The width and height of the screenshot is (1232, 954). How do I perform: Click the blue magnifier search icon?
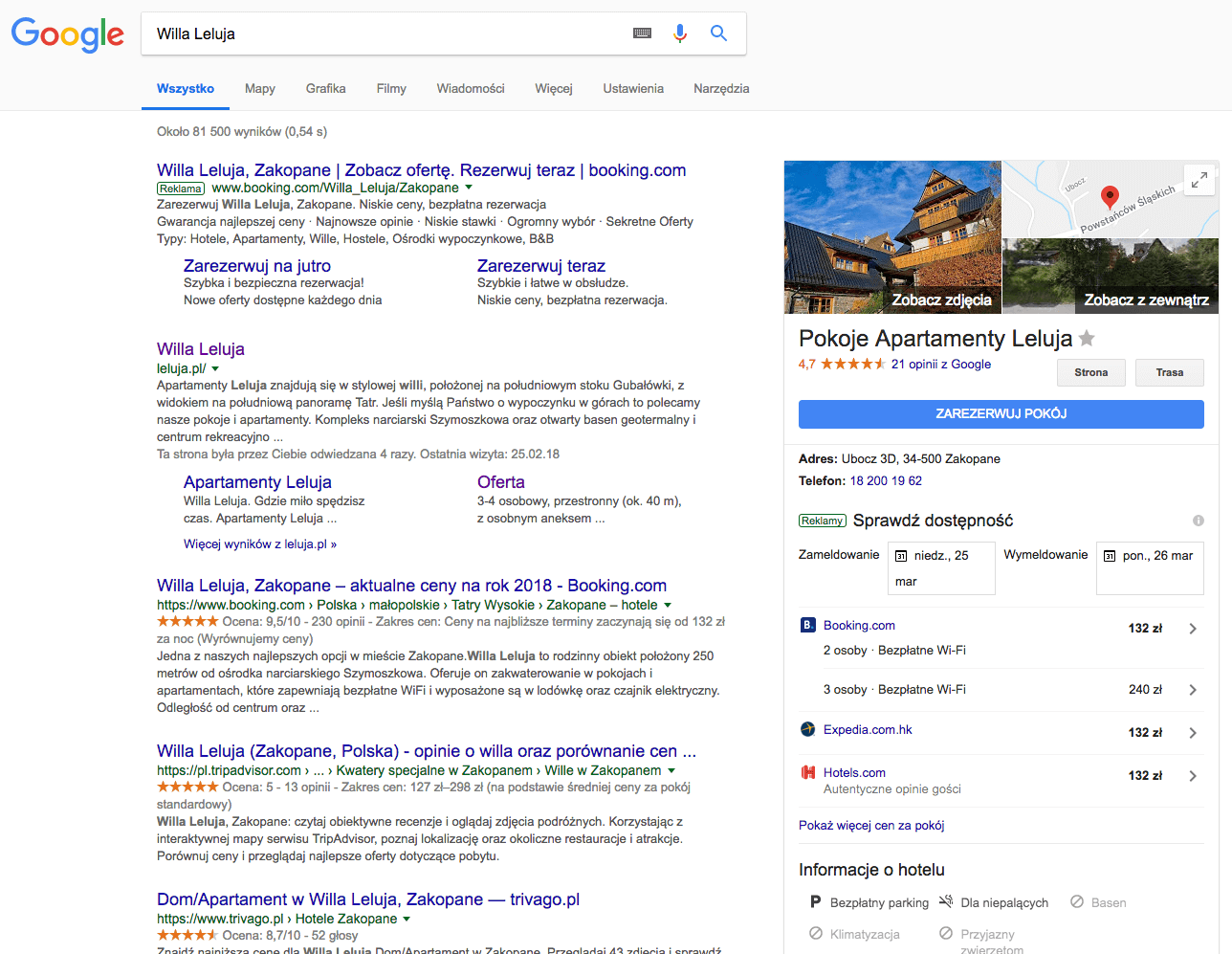tap(718, 33)
